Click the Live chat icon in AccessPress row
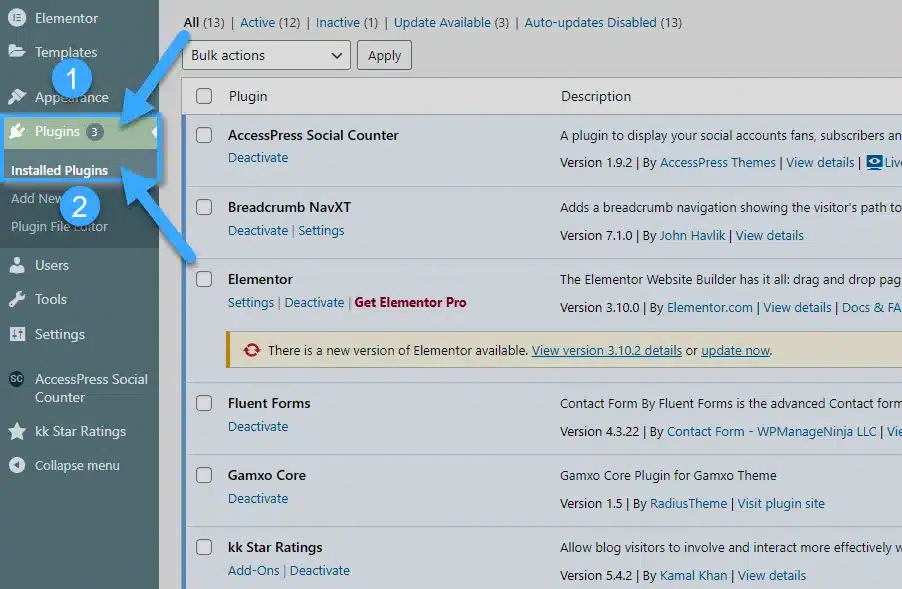Image resolution: width=902 pixels, height=589 pixels. tap(874, 162)
